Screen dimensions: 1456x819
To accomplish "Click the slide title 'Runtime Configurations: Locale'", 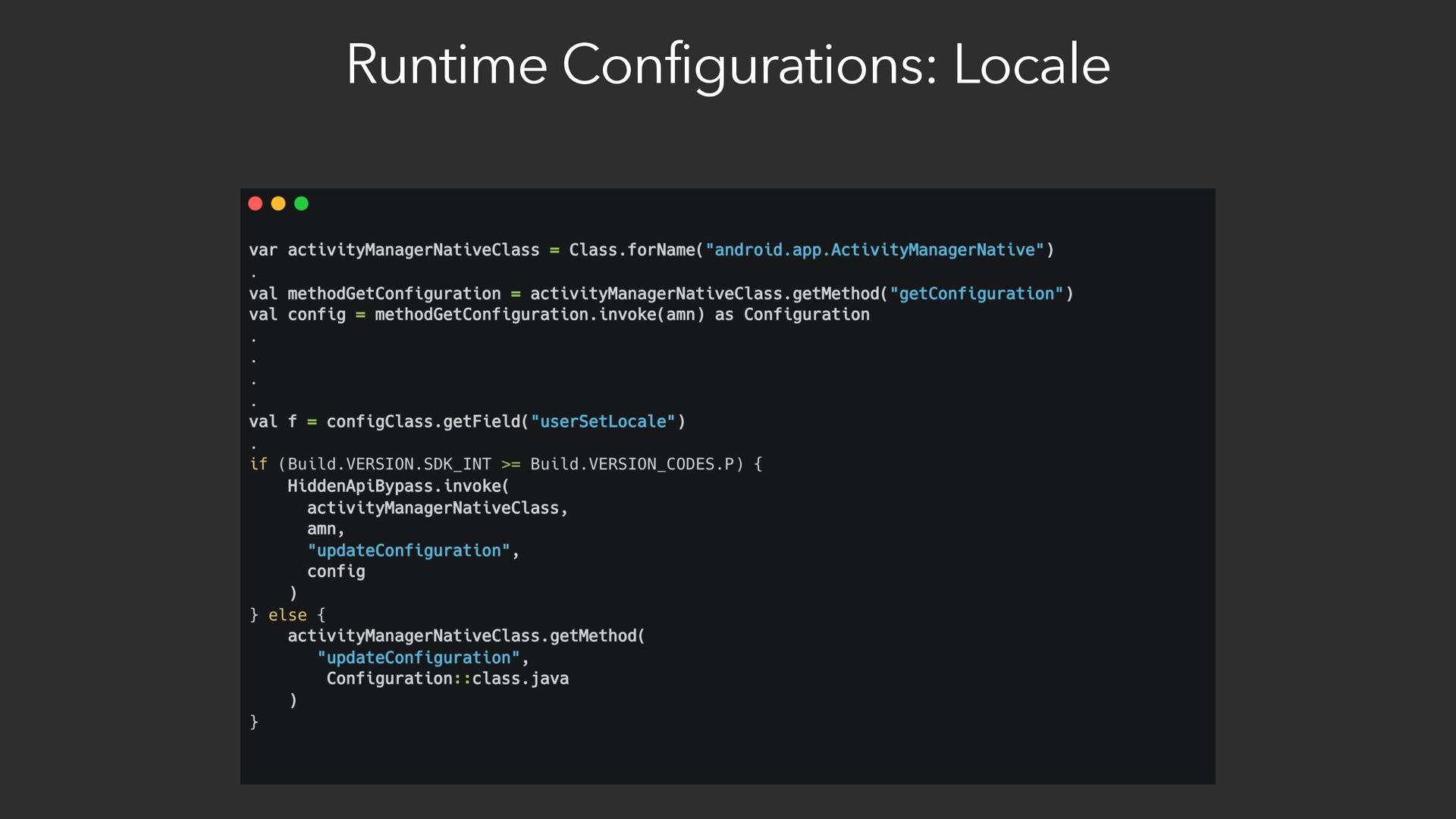I will (728, 64).
